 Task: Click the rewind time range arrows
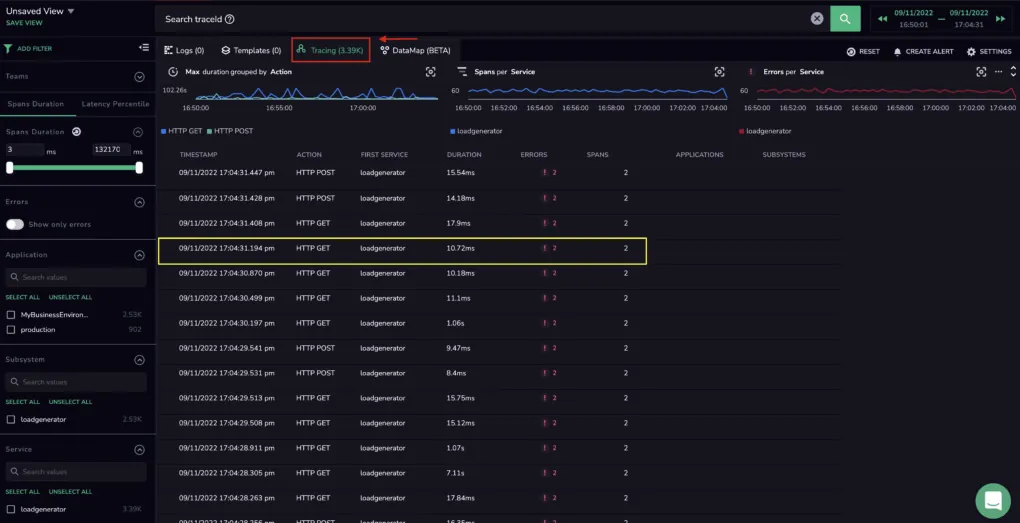point(882,19)
